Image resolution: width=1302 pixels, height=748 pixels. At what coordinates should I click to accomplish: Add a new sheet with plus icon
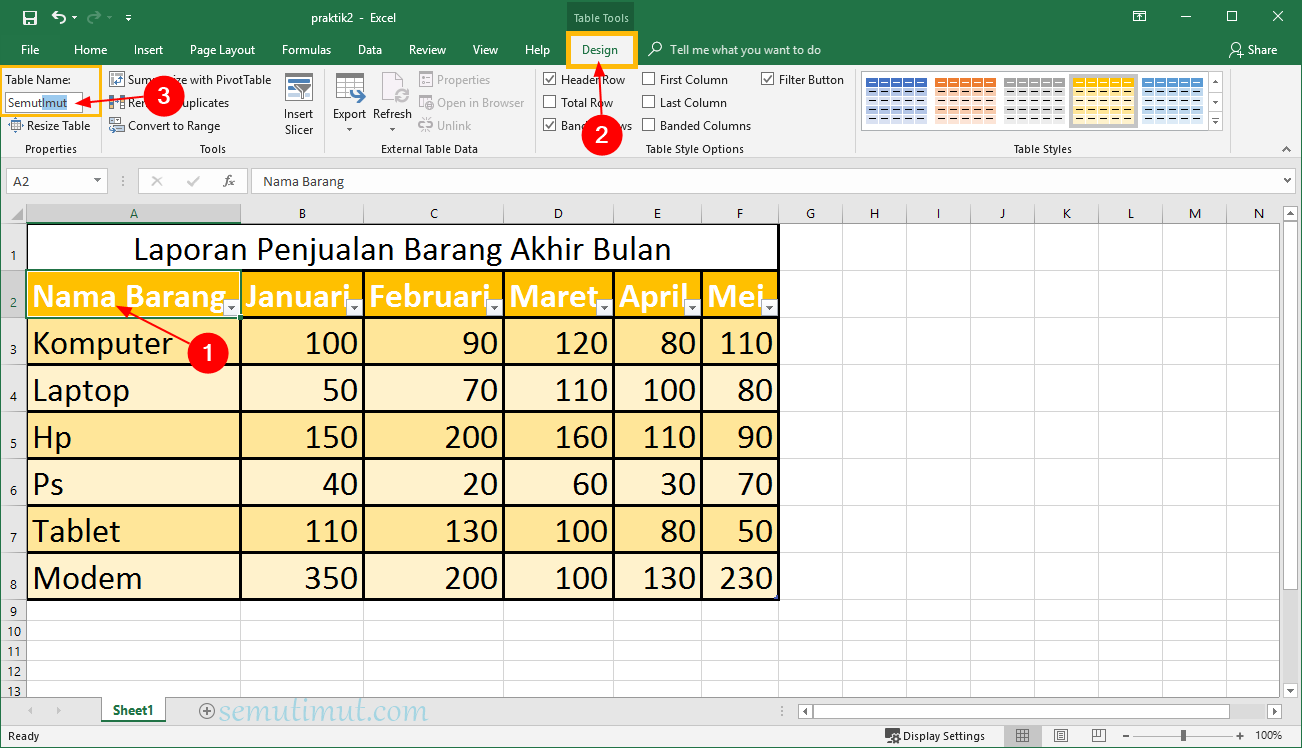pyautogui.click(x=207, y=711)
